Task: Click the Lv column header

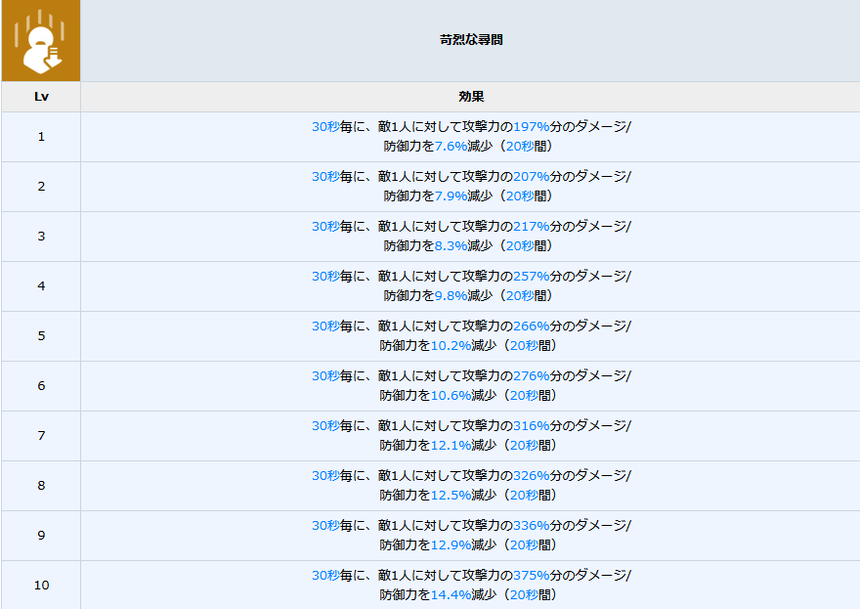Action: (41, 97)
